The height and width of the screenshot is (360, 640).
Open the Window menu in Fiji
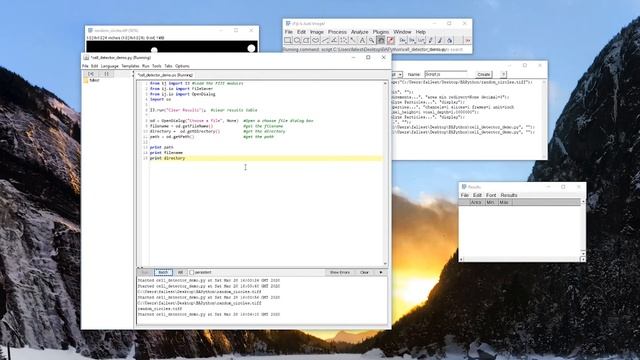(402, 32)
